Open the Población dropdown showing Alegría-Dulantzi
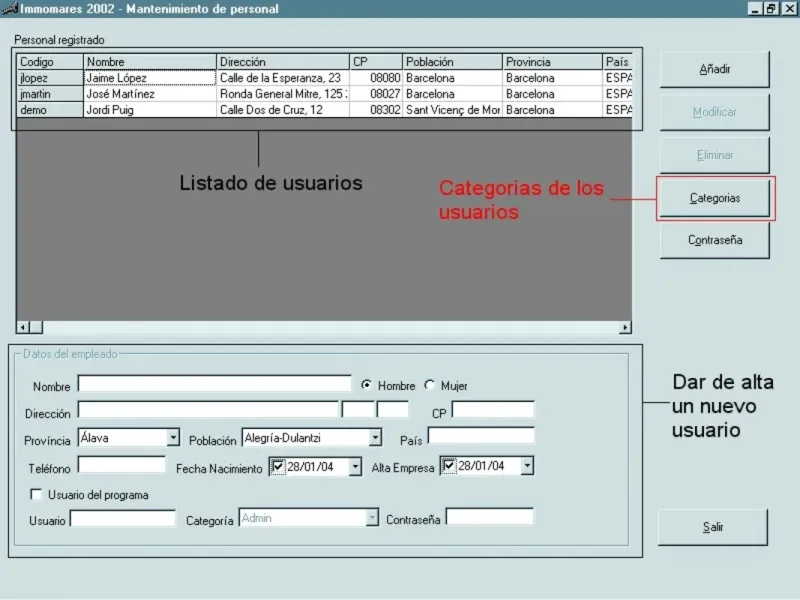Viewport: 800px width, 600px height. tap(375, 438)
